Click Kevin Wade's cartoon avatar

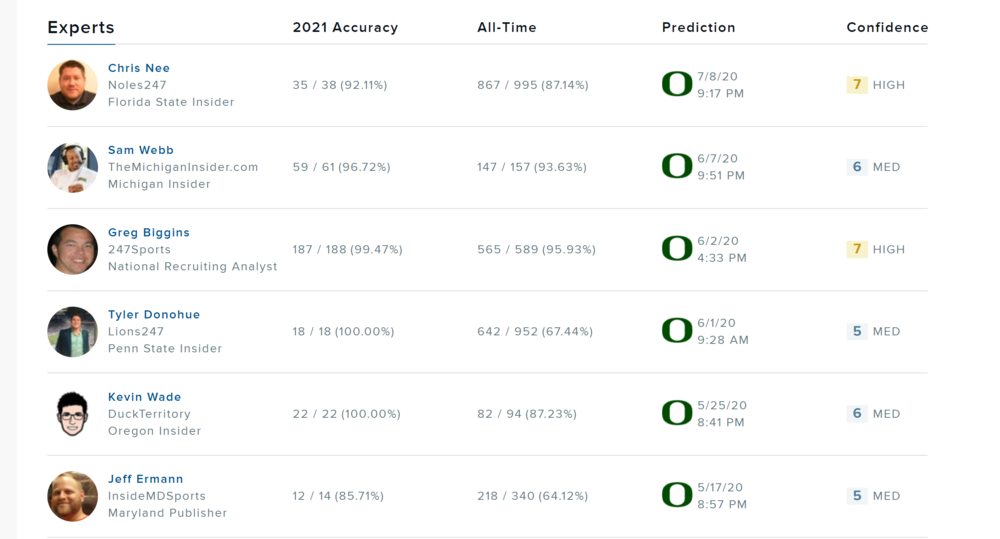tap(73, 413)
